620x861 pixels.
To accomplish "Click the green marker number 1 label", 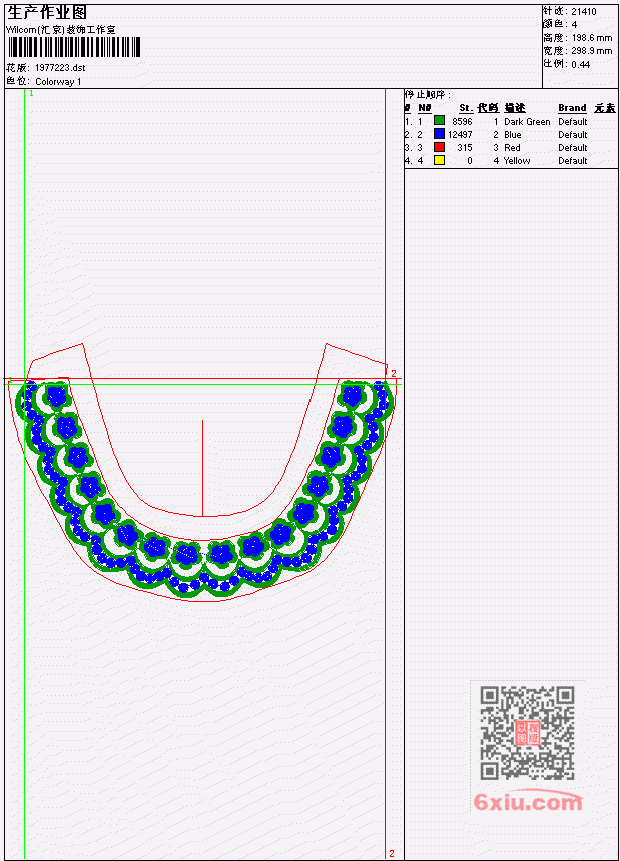I will tap(31, 94).
